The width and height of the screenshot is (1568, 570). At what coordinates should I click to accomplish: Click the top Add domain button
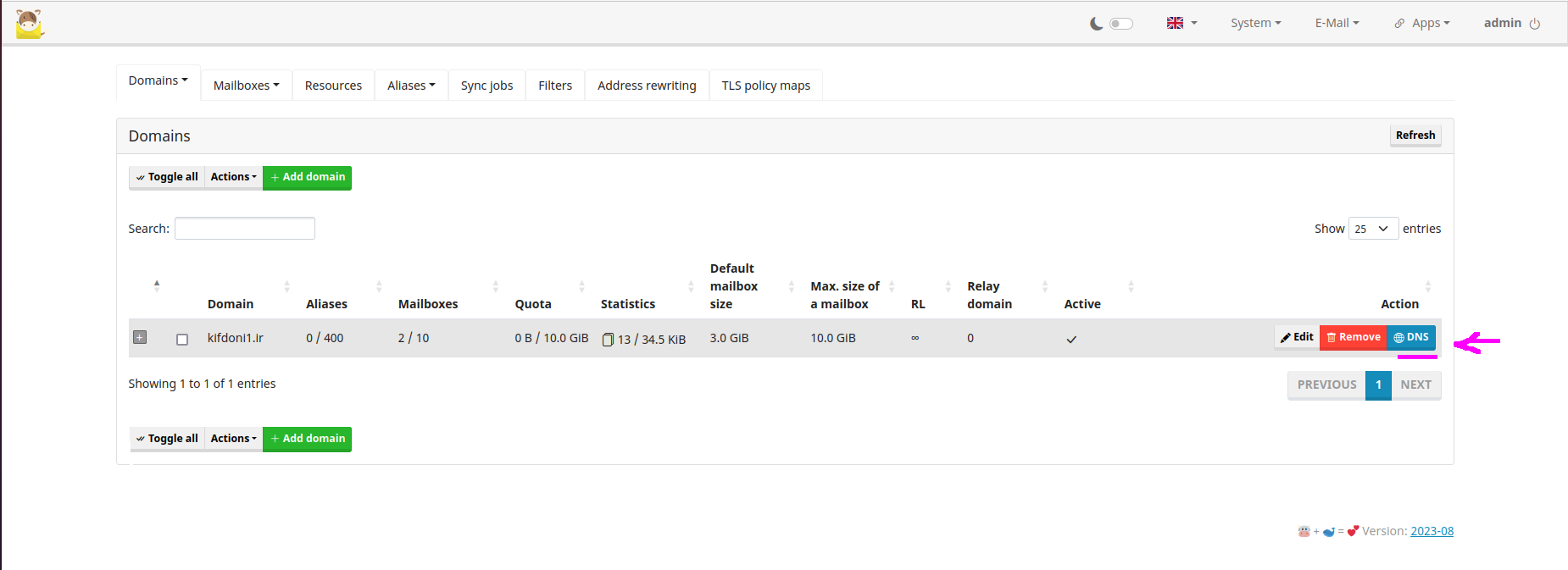307,177
